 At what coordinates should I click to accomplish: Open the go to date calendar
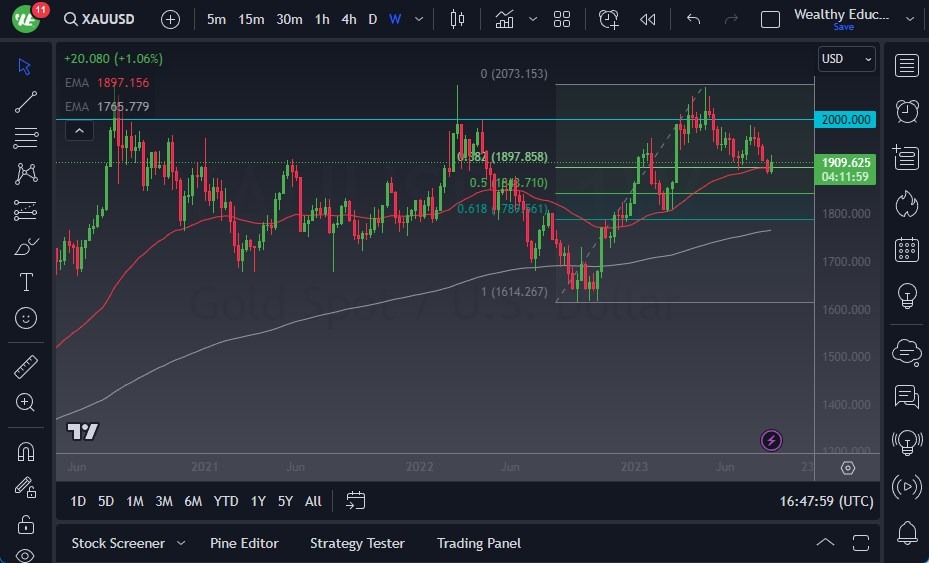click(x=355, y=501)
